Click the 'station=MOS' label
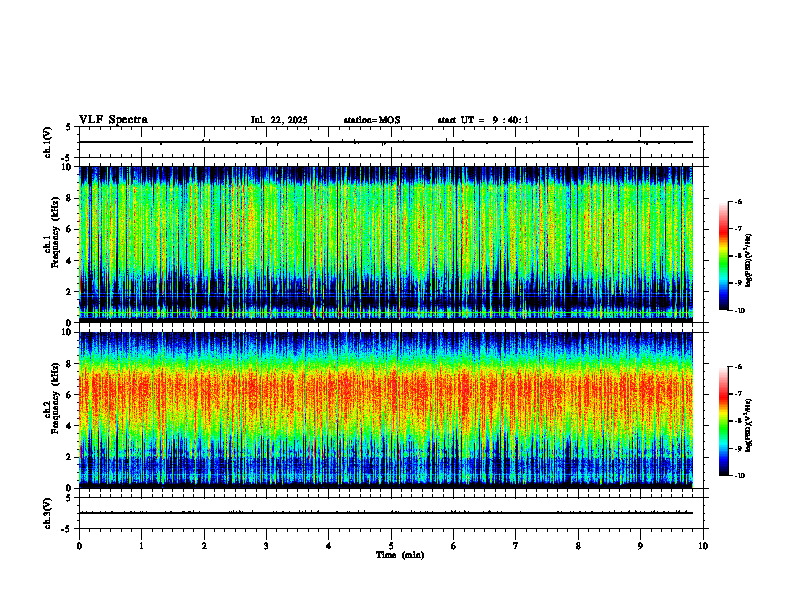 click(x=372, y=120)
